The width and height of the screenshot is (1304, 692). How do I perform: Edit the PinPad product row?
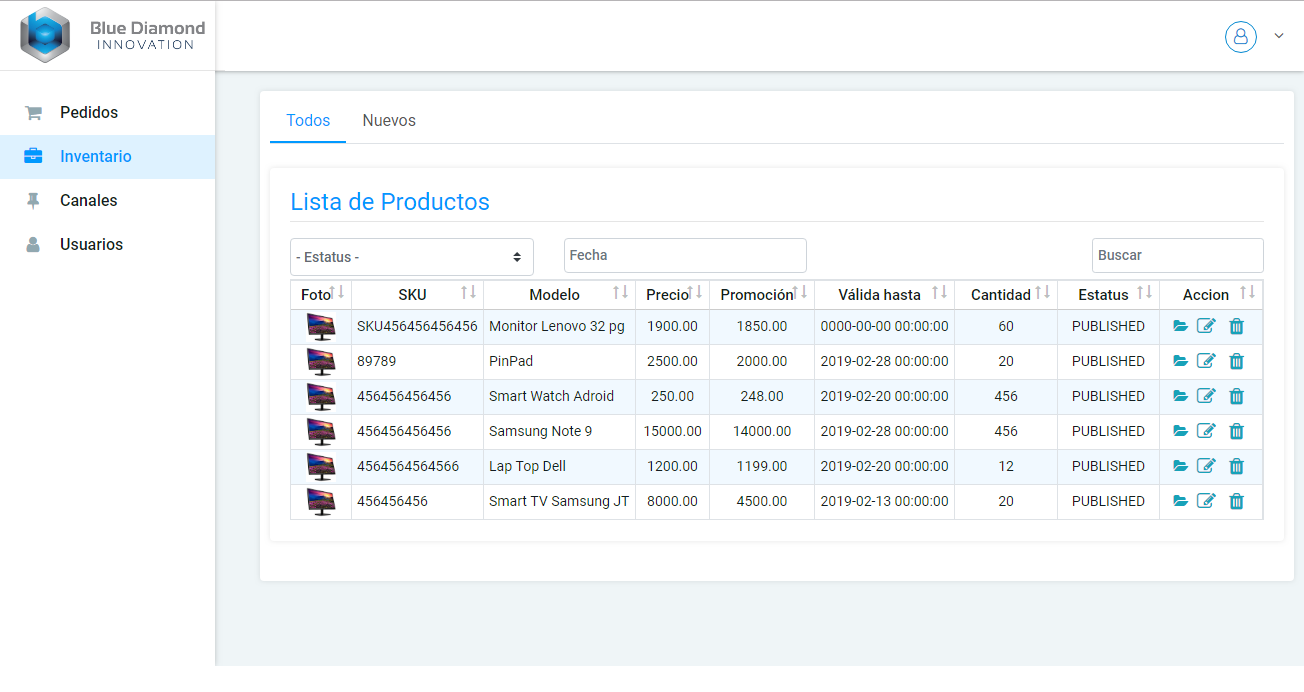click(x=1207, y=361)
